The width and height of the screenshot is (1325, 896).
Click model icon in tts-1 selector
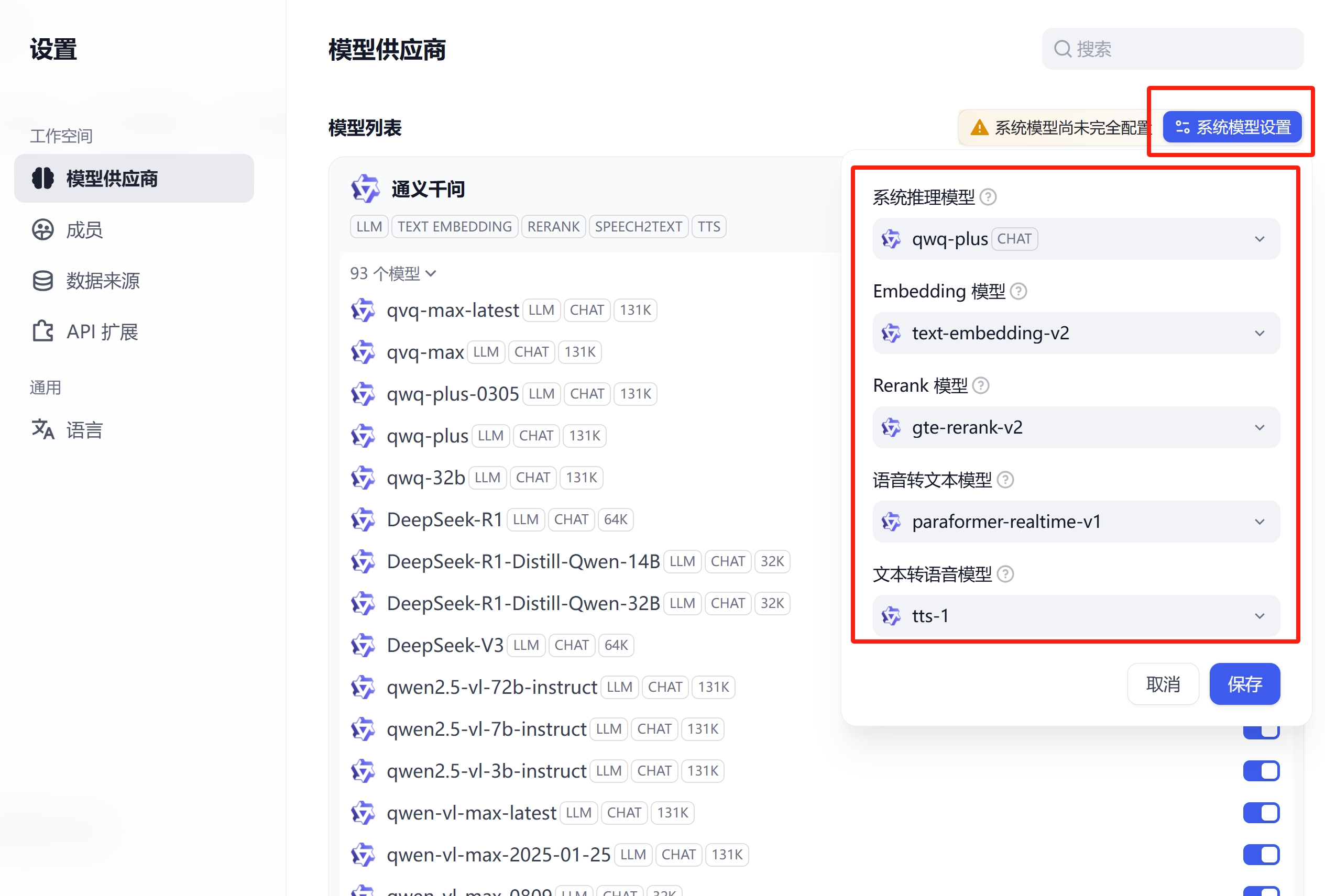pos(891,616)
